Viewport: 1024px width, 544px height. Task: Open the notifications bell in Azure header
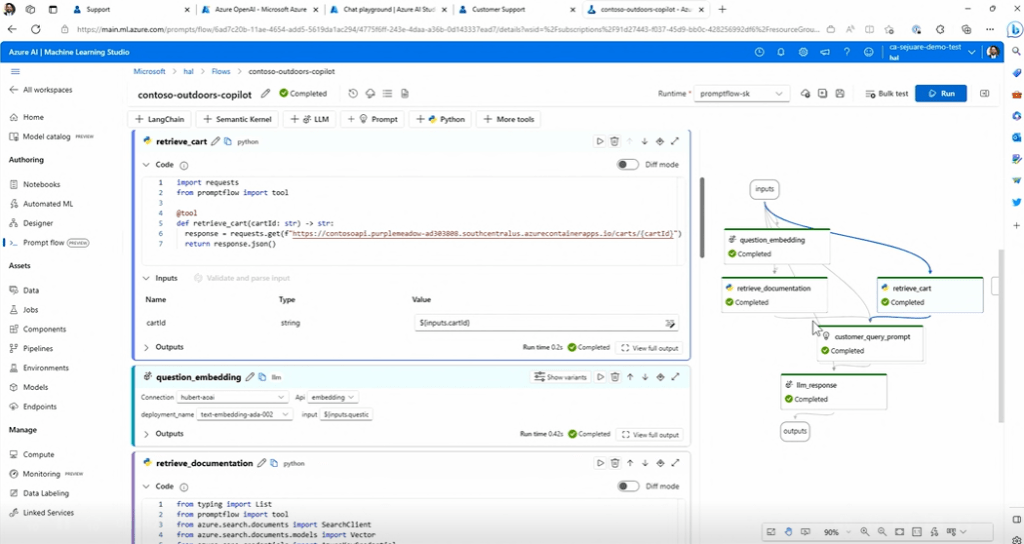click(781, 51)
